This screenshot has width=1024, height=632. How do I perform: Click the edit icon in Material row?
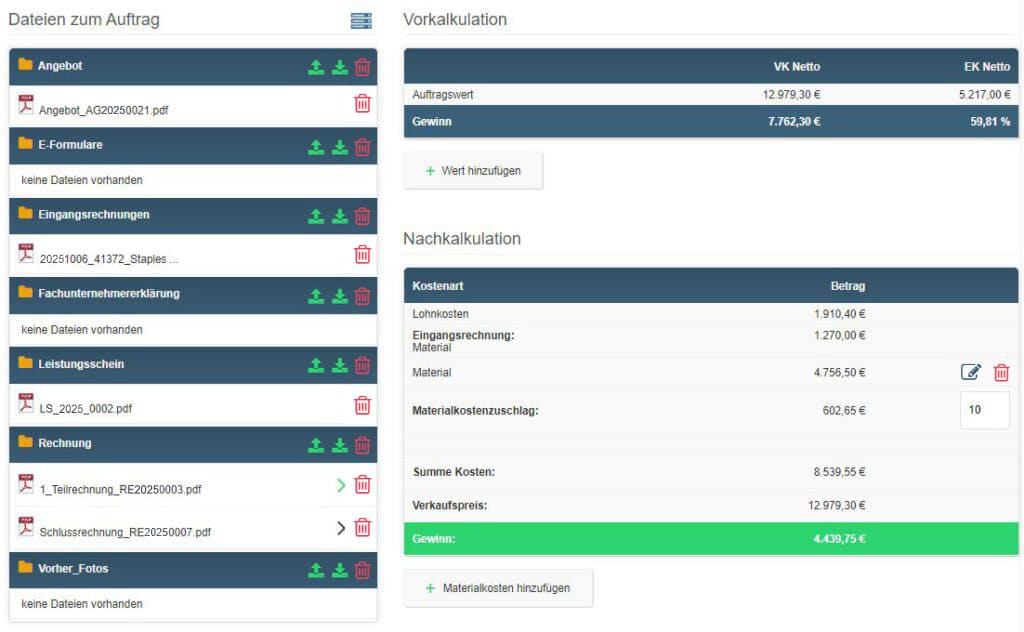(970, 372)
